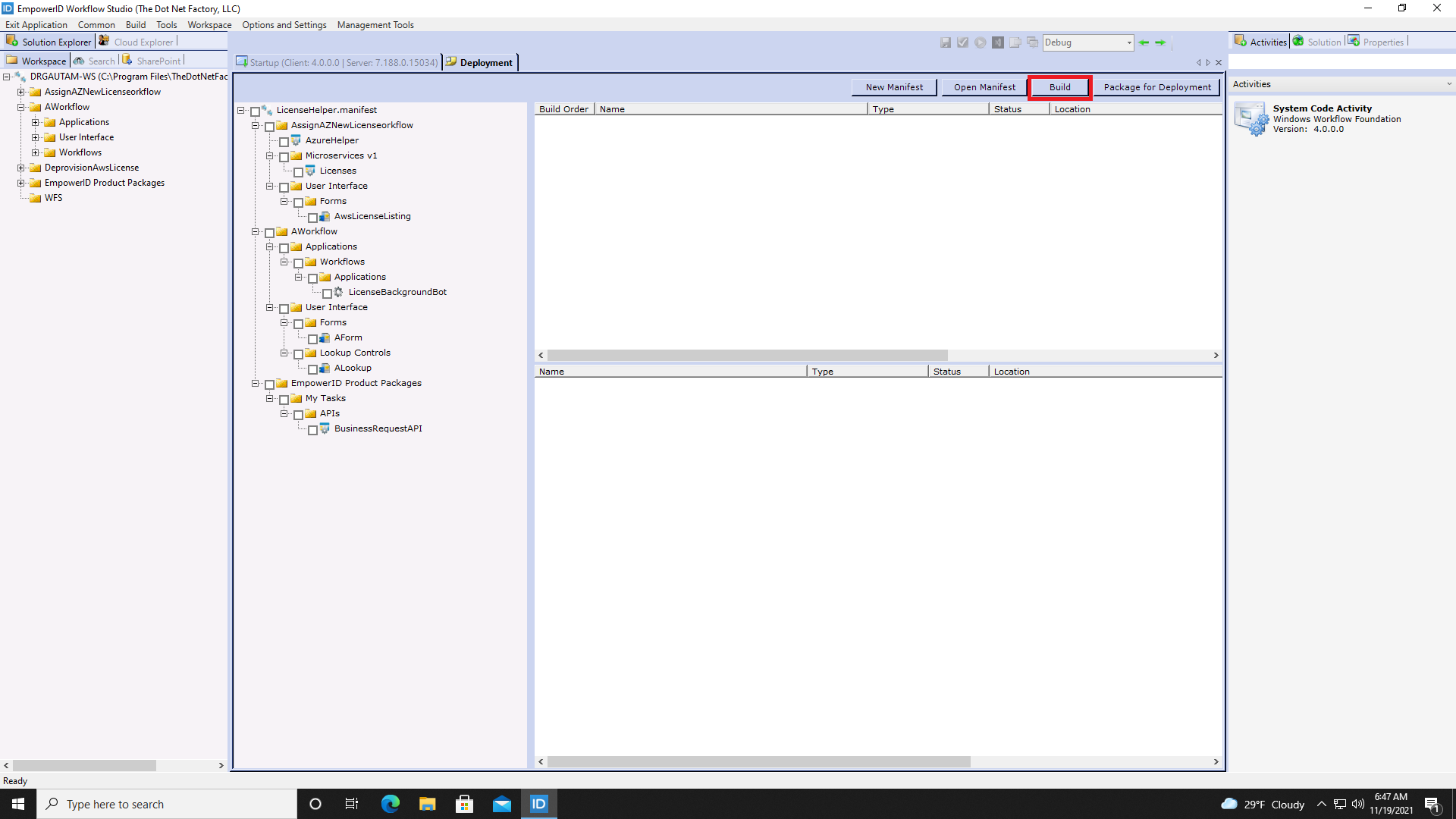The width and height of the screenshot is (1456, 819).
Task: Open the Cloud Explorer panel
Action: (143, 41)
